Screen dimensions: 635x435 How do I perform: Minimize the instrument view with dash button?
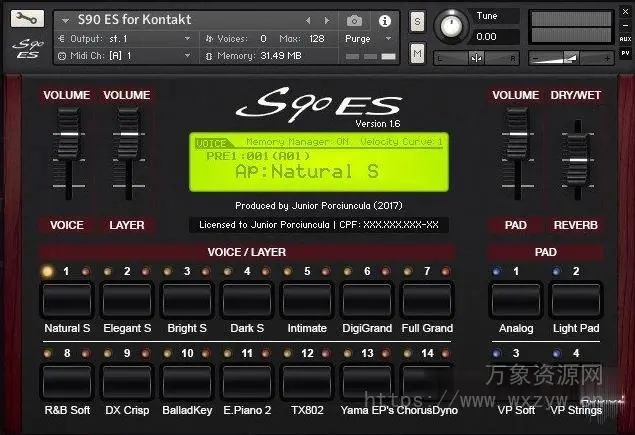(625, 26)
